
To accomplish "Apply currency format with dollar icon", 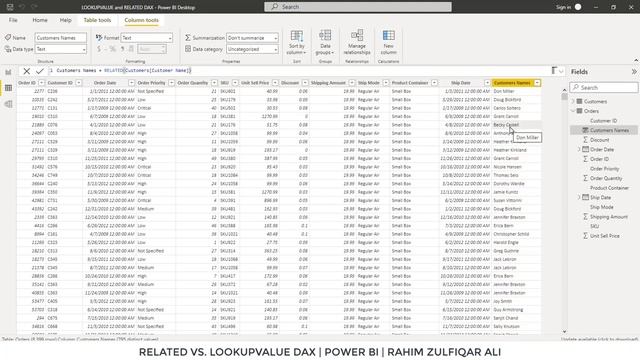I will pyautogui.click(x=99, y=49).
